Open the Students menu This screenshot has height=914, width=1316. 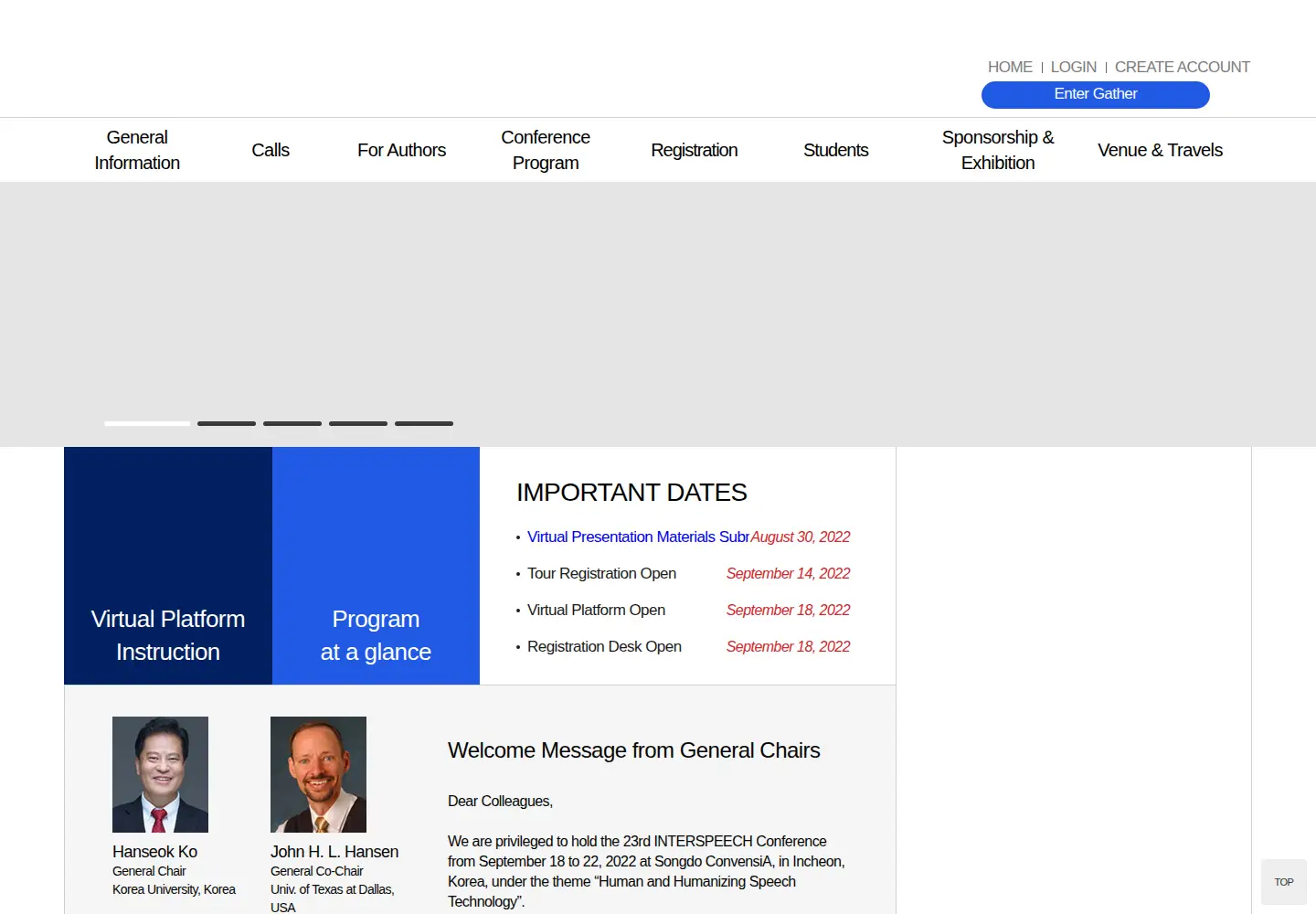836,150
